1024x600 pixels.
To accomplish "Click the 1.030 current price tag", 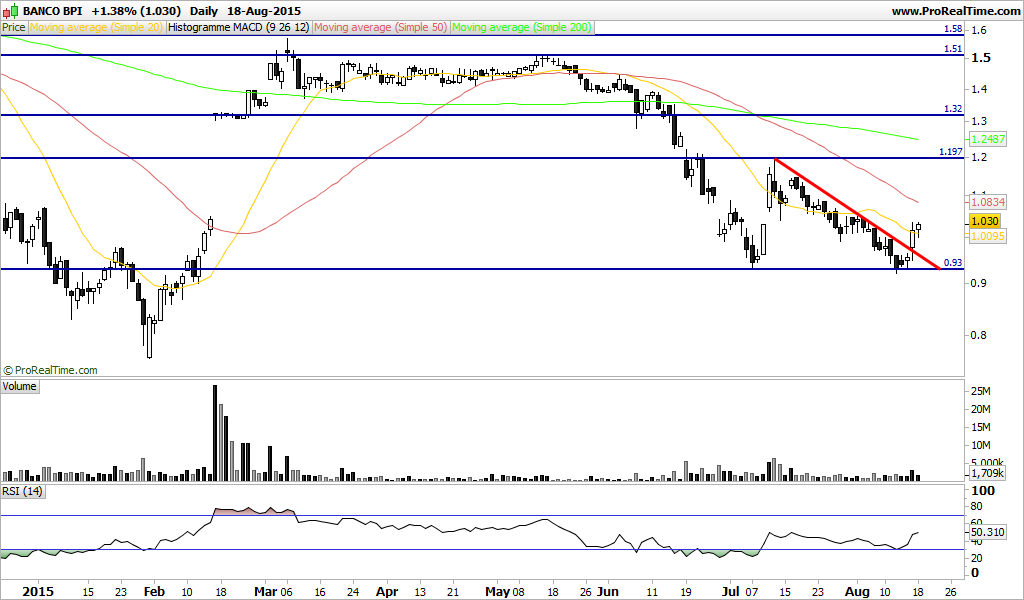I will click(x=985, y=221).
